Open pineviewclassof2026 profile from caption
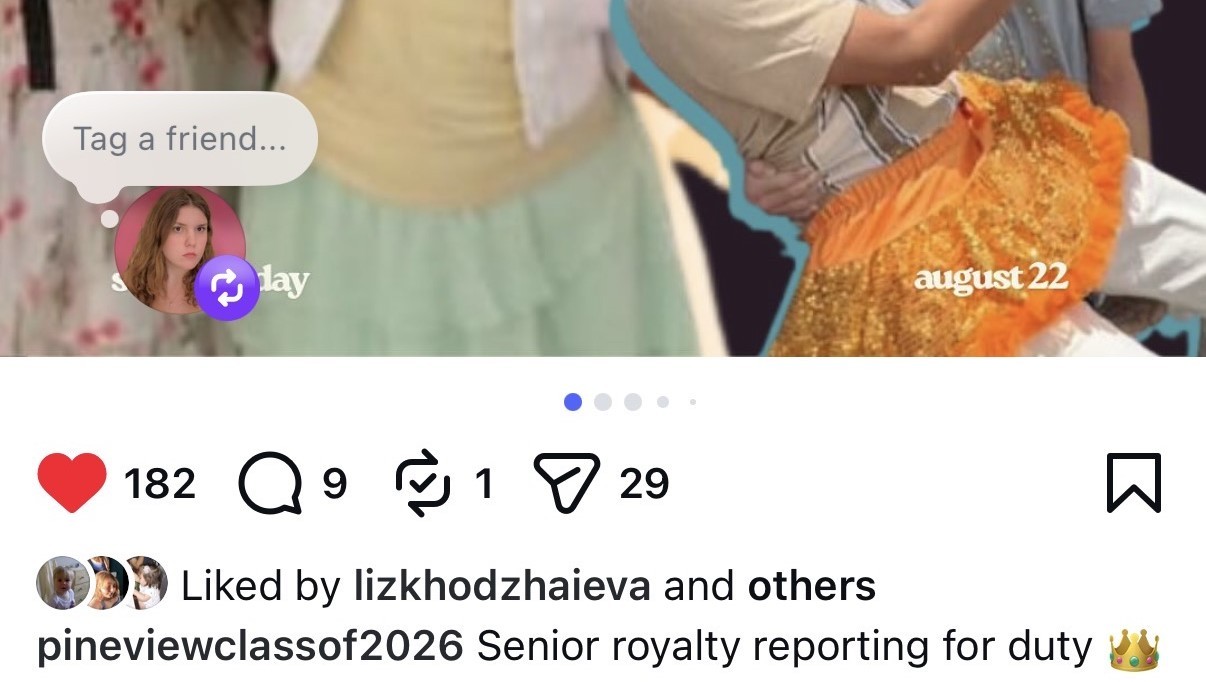The image size is (1206, 682). [x=250, y=647]
